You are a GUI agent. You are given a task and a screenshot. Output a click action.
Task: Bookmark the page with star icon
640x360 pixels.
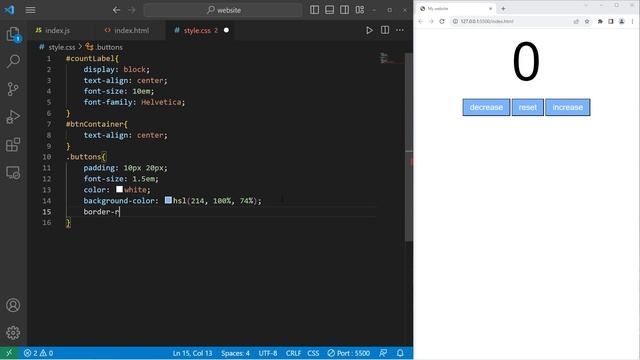pos(587,21)
